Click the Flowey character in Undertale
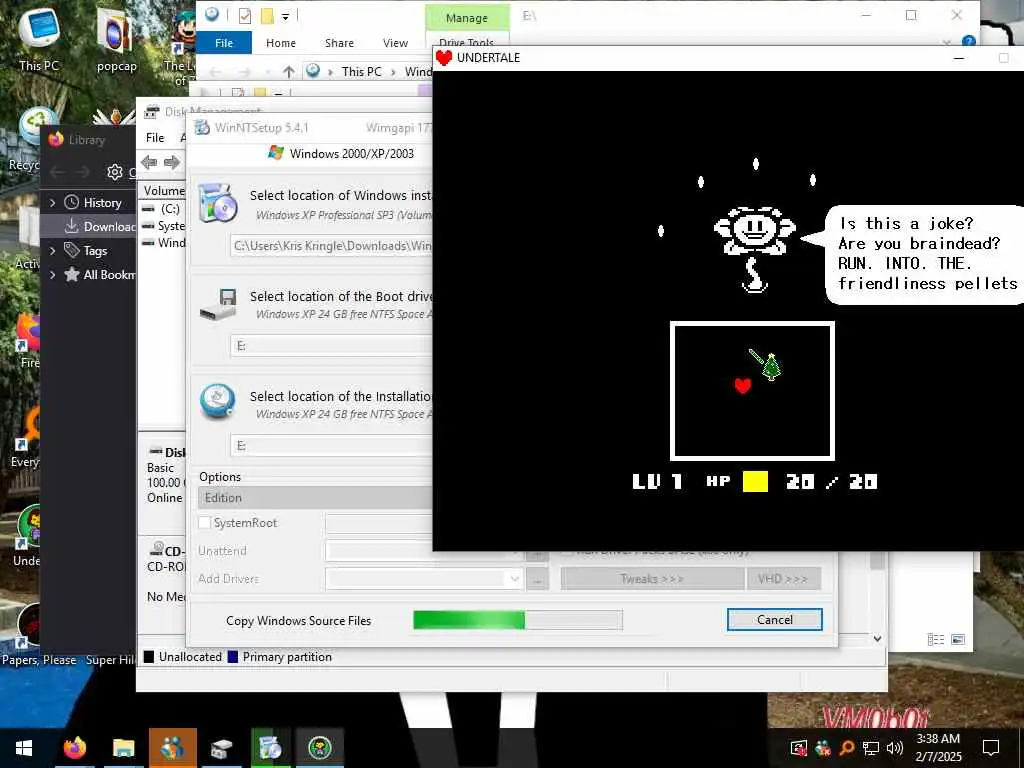 (754, 249)
